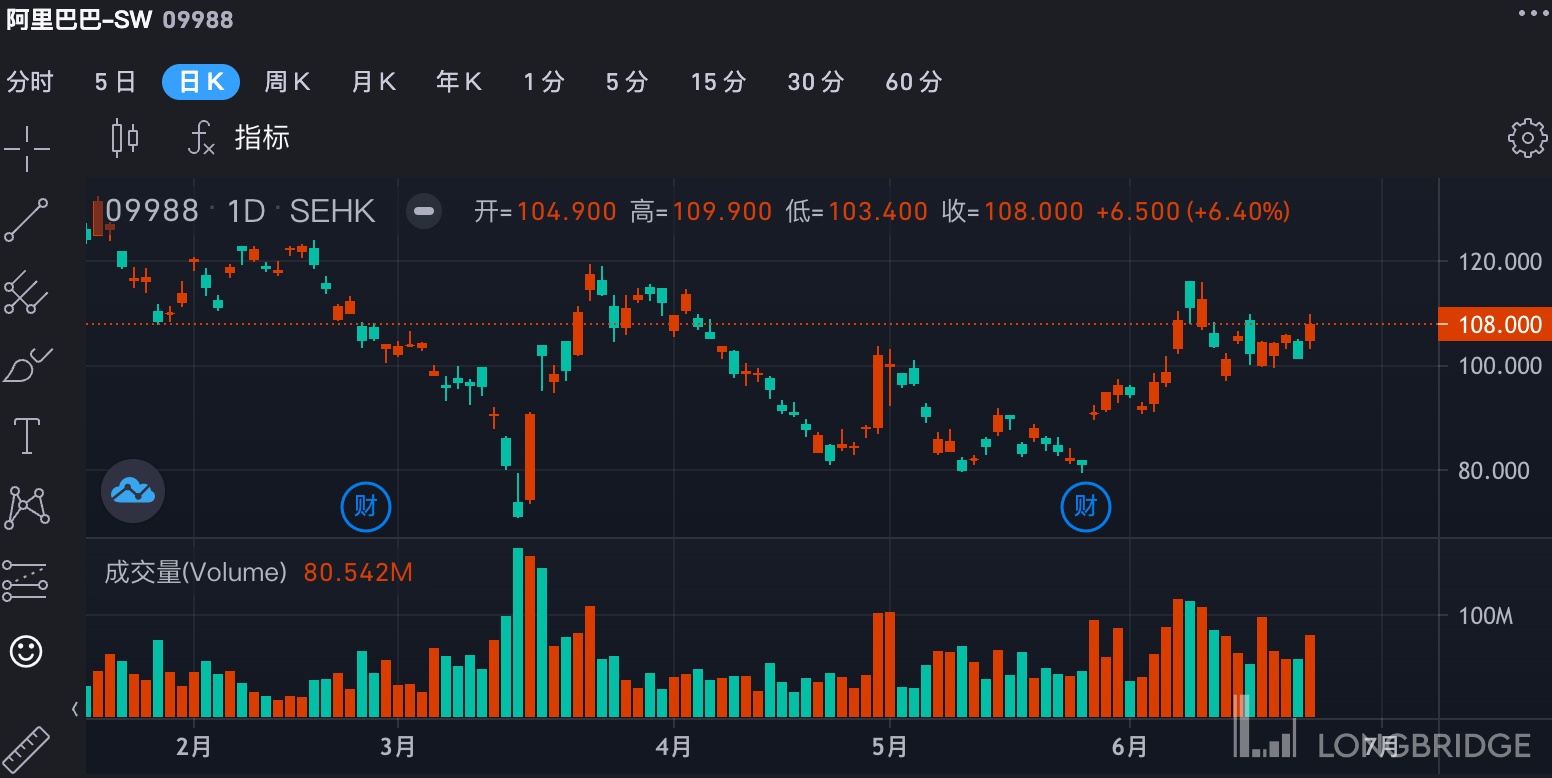Switch to the 30分 interval tab
1552x778 pixels.
coord(816,82)
